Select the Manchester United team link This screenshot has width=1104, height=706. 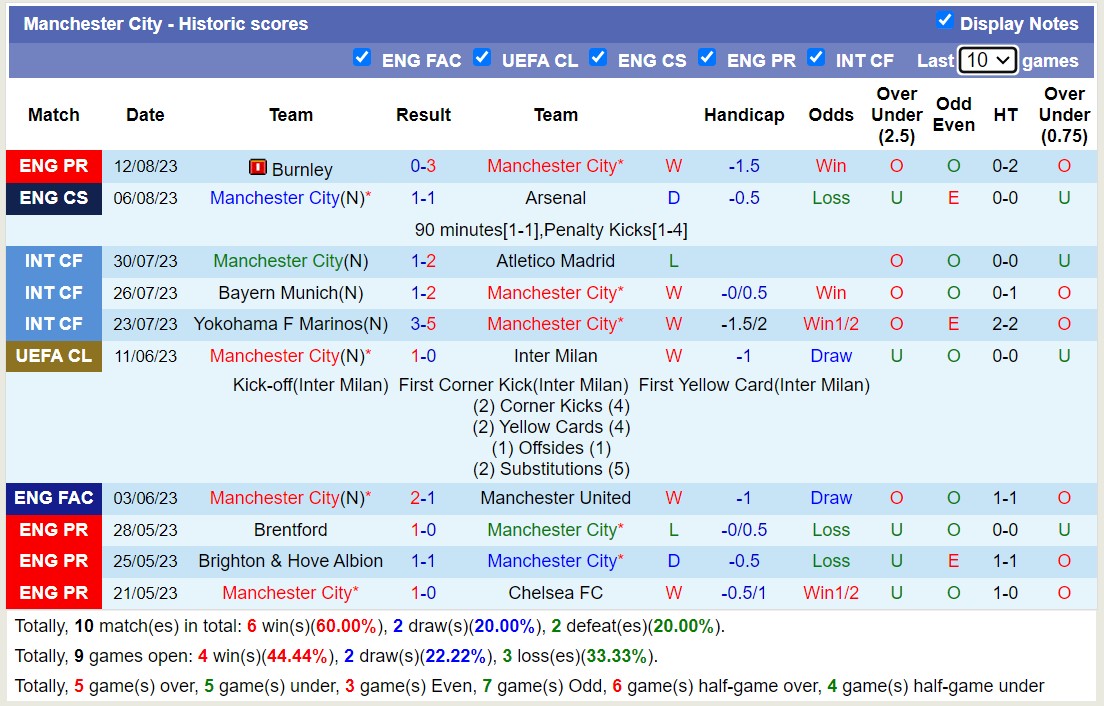click(x=555, y=498)
